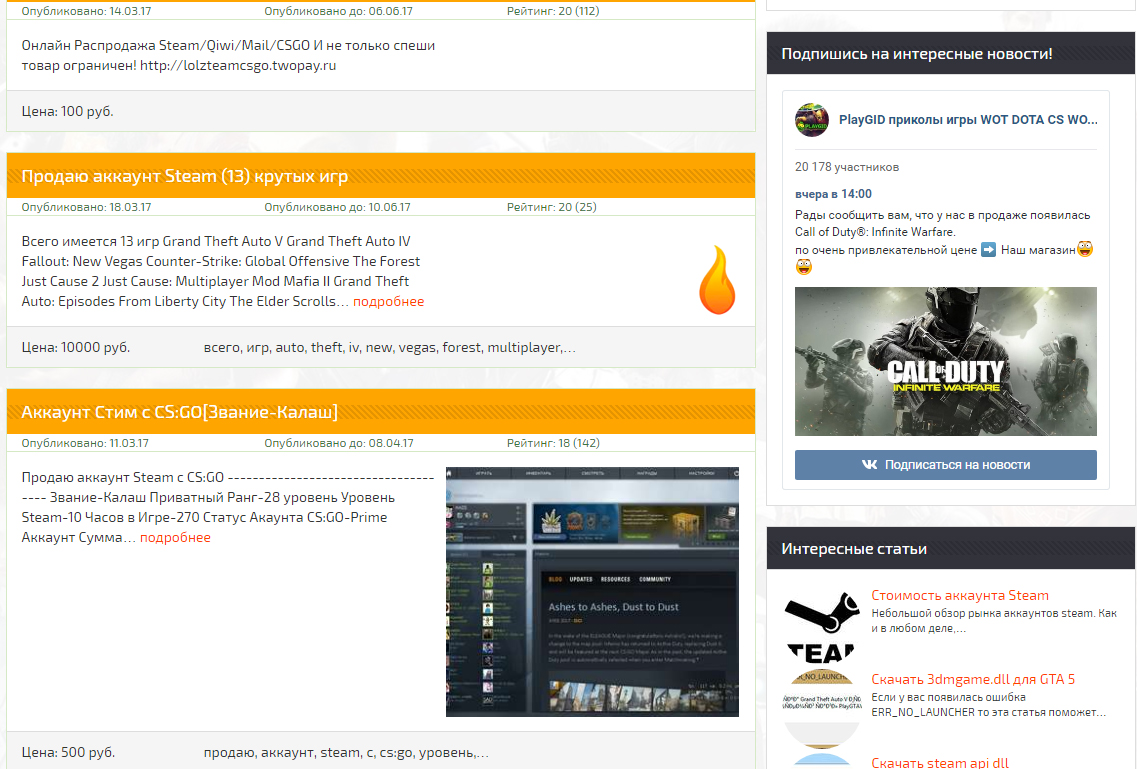Open 'Аккаунт Стим с CS:GO[Звание-Калаш]' listing
The image size is (1137, 769).
pyautogui.click(x=180, y=412)
